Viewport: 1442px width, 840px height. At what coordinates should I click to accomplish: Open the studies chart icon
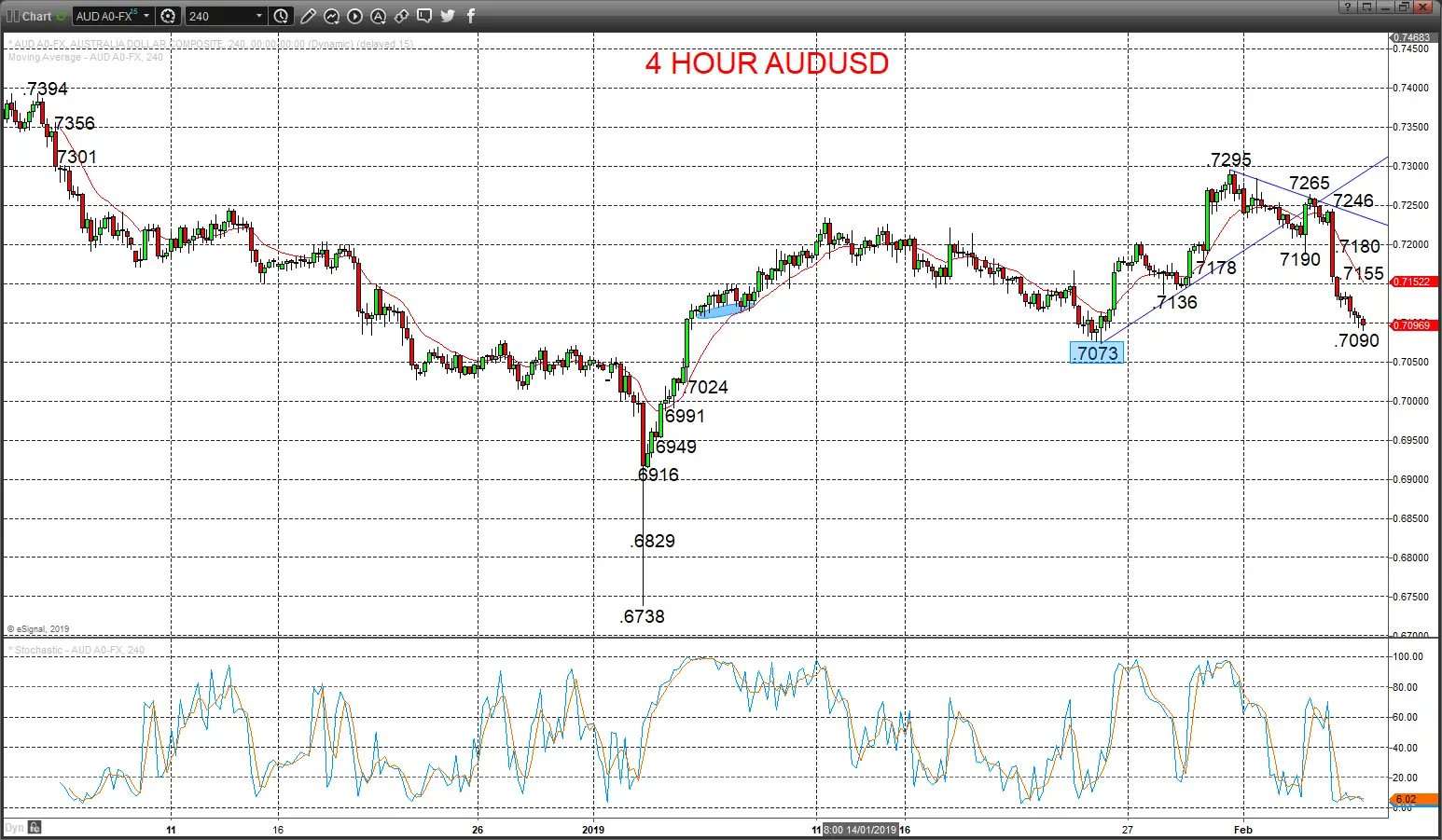pos(332,16)
